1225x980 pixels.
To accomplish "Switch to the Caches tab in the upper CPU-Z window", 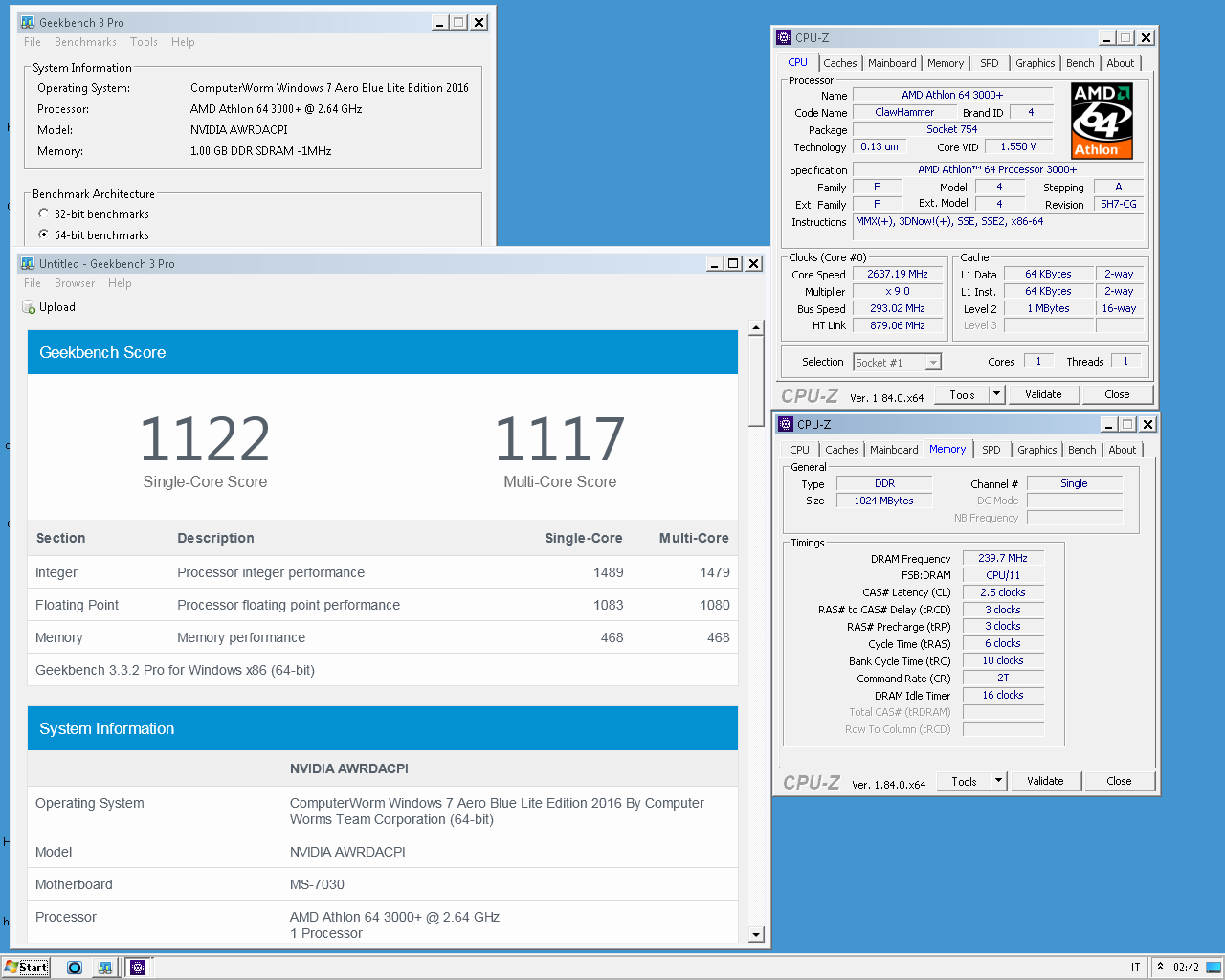I will (840, 63).
